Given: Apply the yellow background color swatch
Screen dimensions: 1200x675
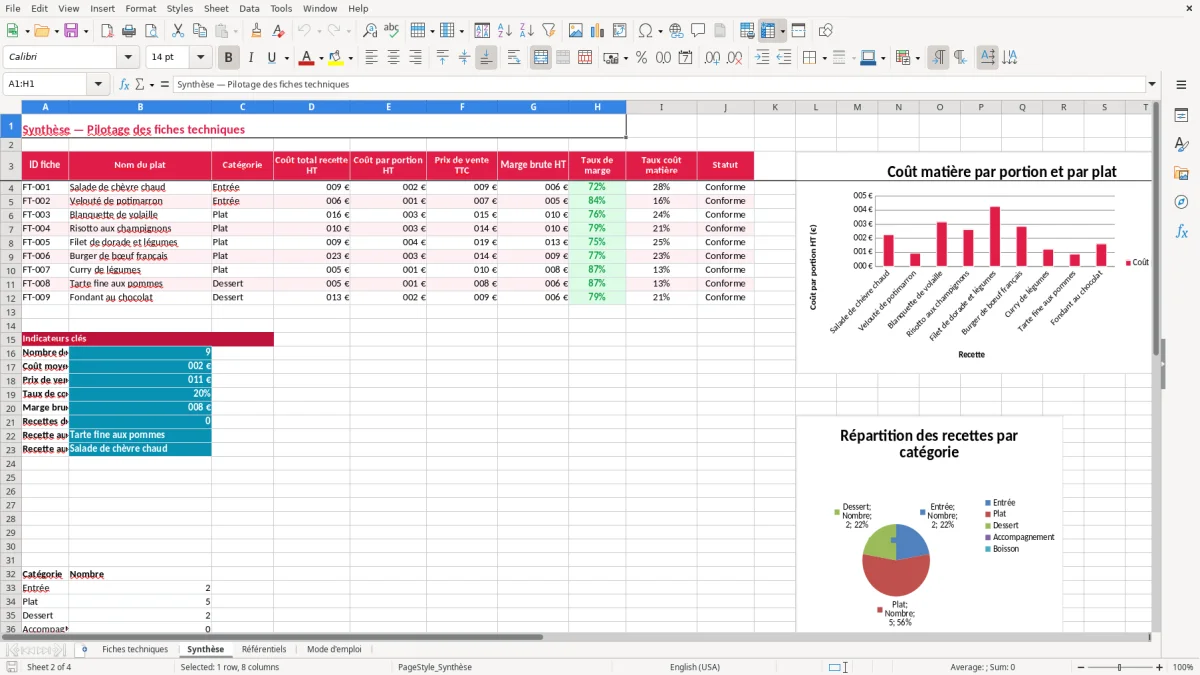Looking at the screenshot, I should pos(336,58).
